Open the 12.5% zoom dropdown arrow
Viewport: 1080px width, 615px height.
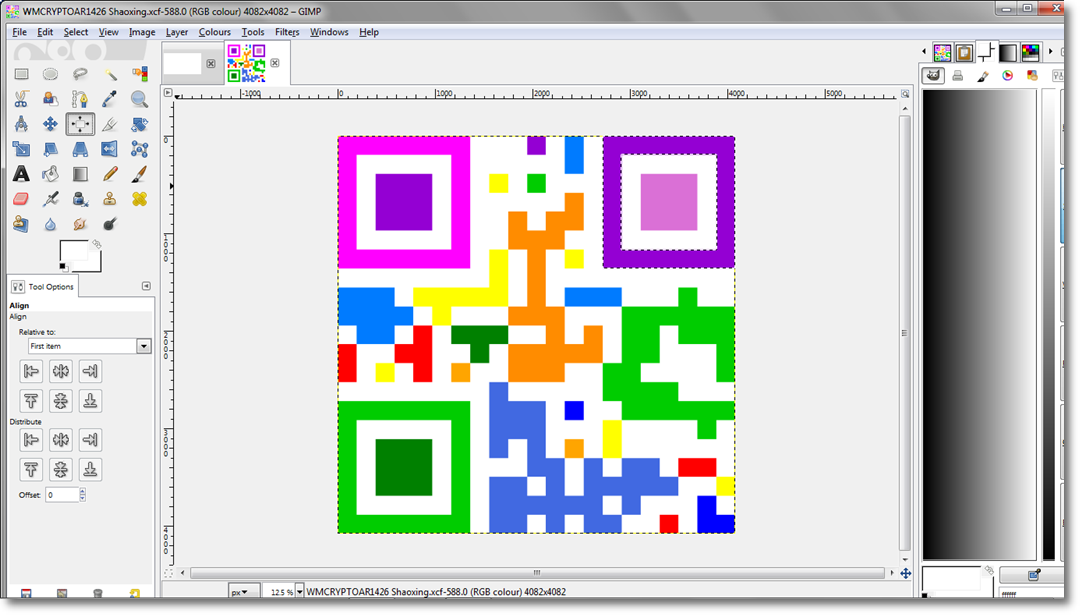point(300,592)
